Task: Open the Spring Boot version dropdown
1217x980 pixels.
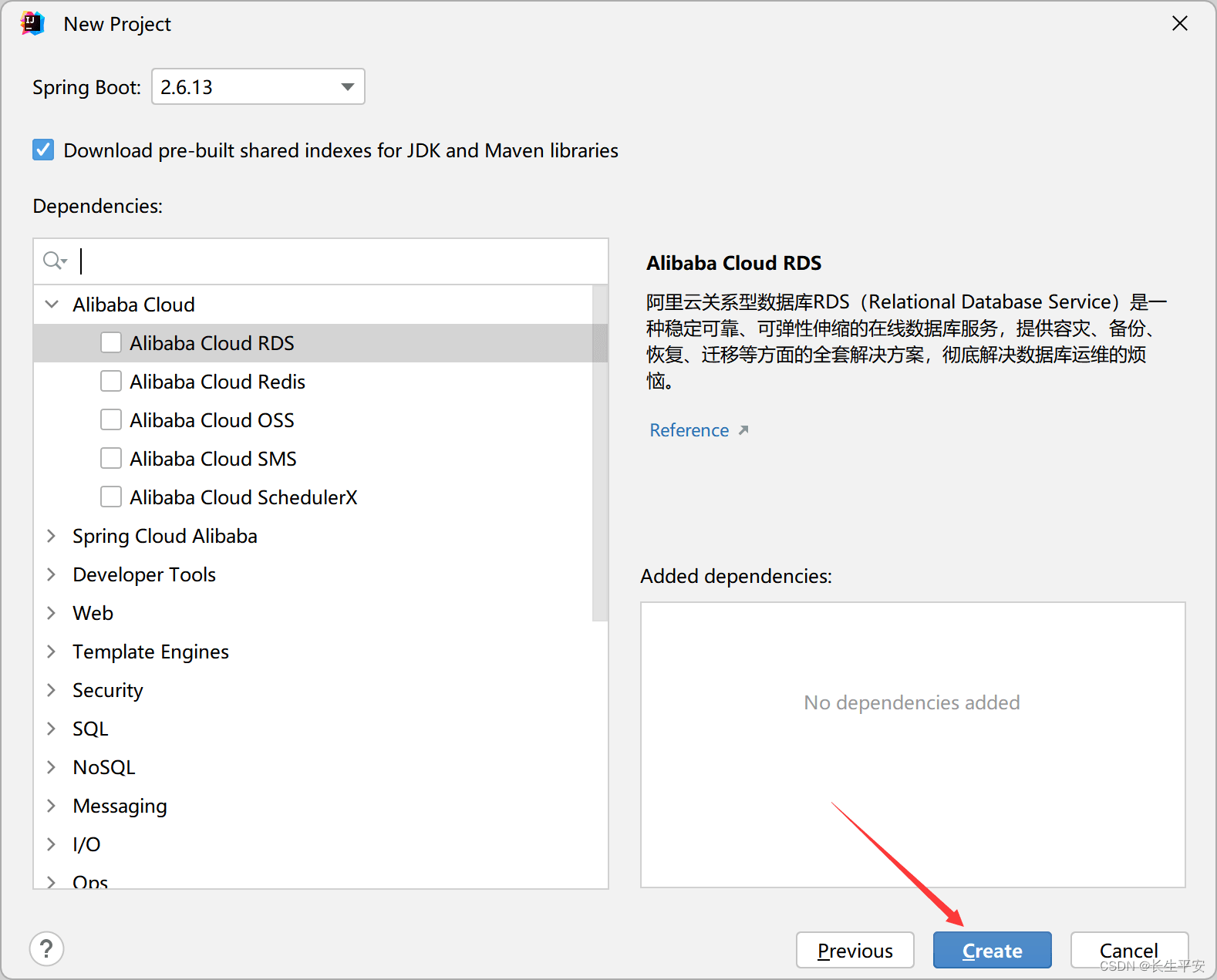Action: pyautogui.click(x=258, y=86)
